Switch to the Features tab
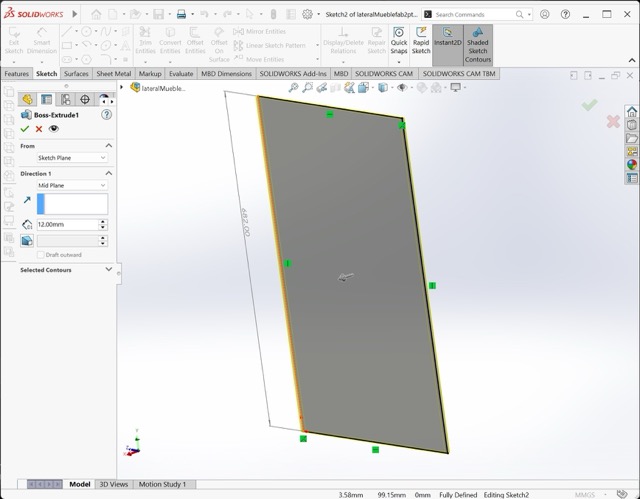 16,73
